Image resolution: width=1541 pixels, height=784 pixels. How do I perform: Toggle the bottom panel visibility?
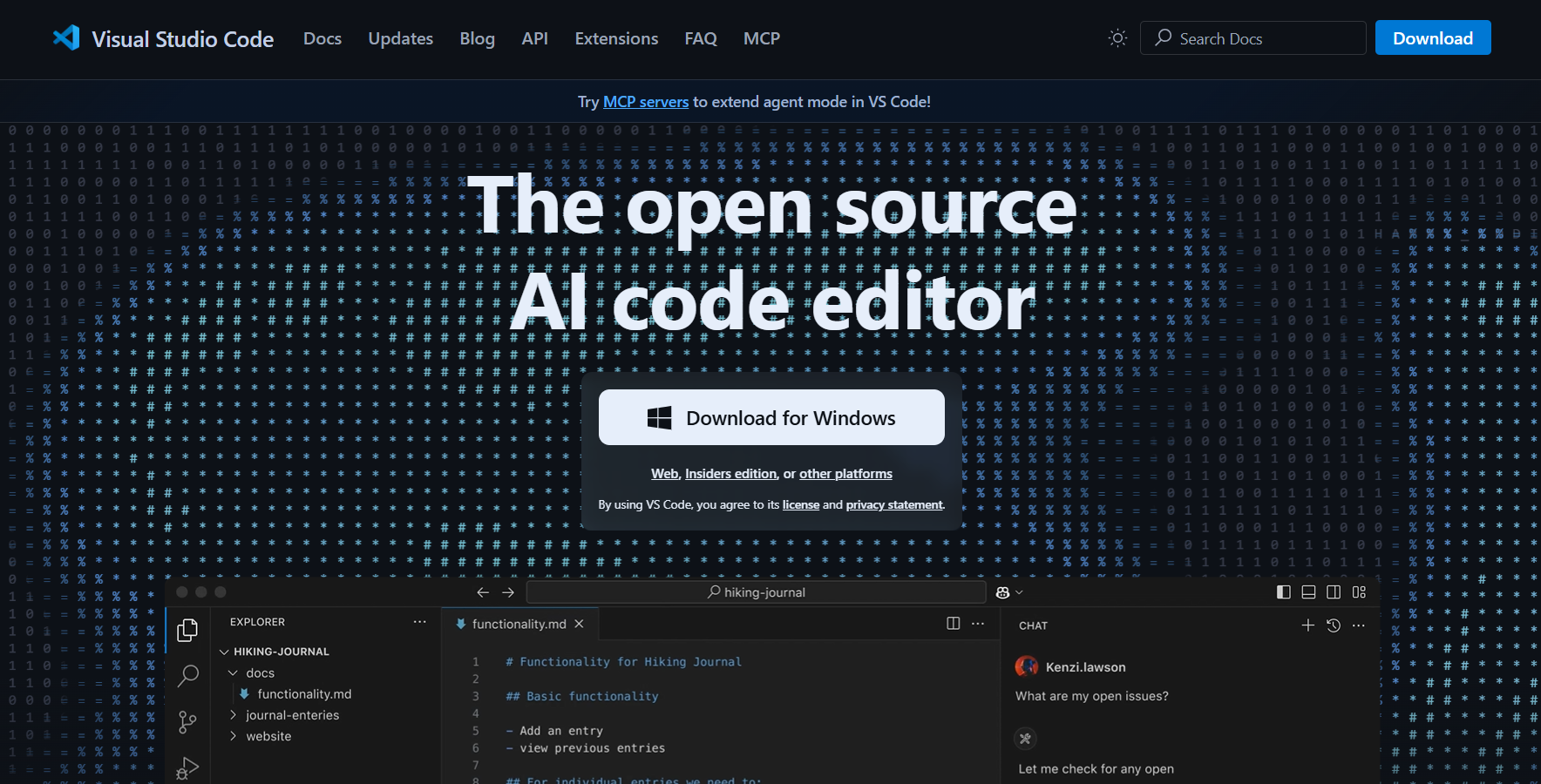pyautogui.click(x=1308, y=591)
